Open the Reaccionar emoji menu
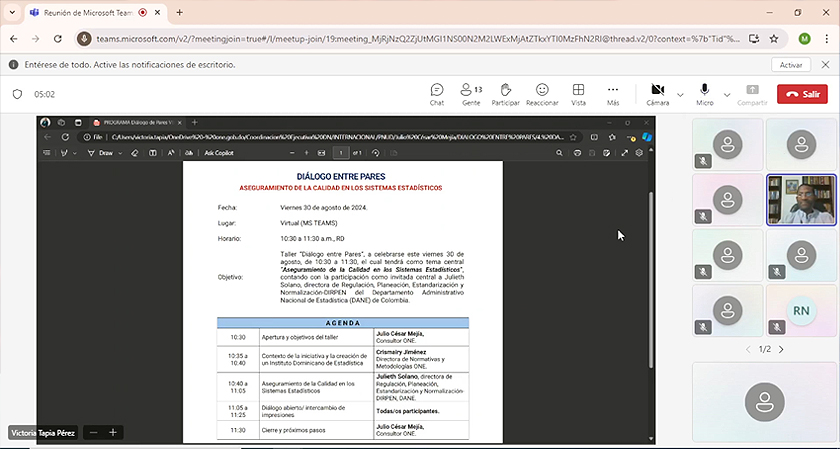Image resolution: width=840 pixels, height=449 pixels. [542, 94]
